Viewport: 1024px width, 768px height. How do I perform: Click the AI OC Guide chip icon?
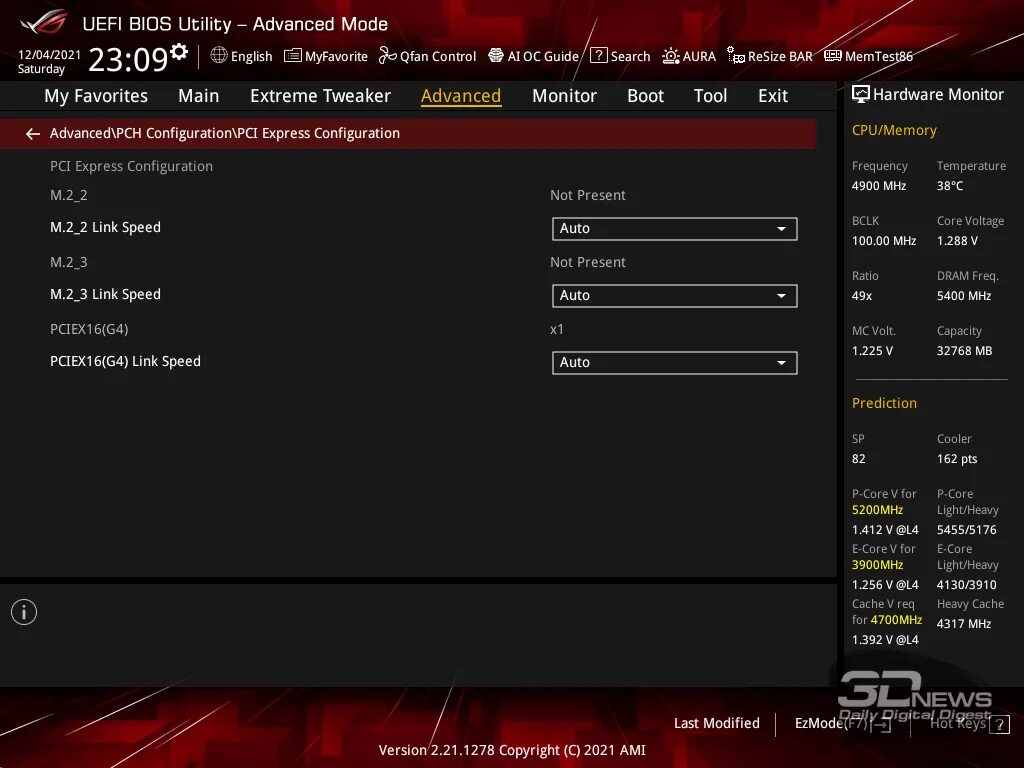coord(496,56)
